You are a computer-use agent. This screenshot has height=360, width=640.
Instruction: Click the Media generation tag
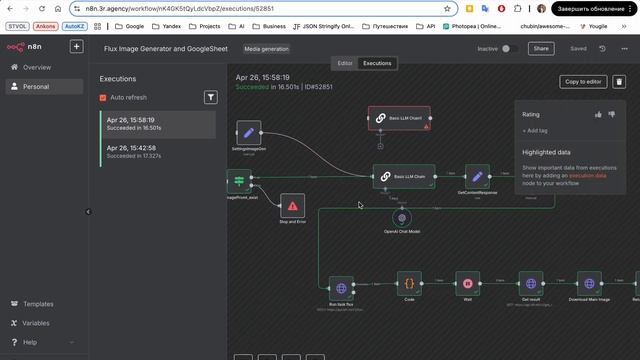pyautogui.click(x=266, y=49)
